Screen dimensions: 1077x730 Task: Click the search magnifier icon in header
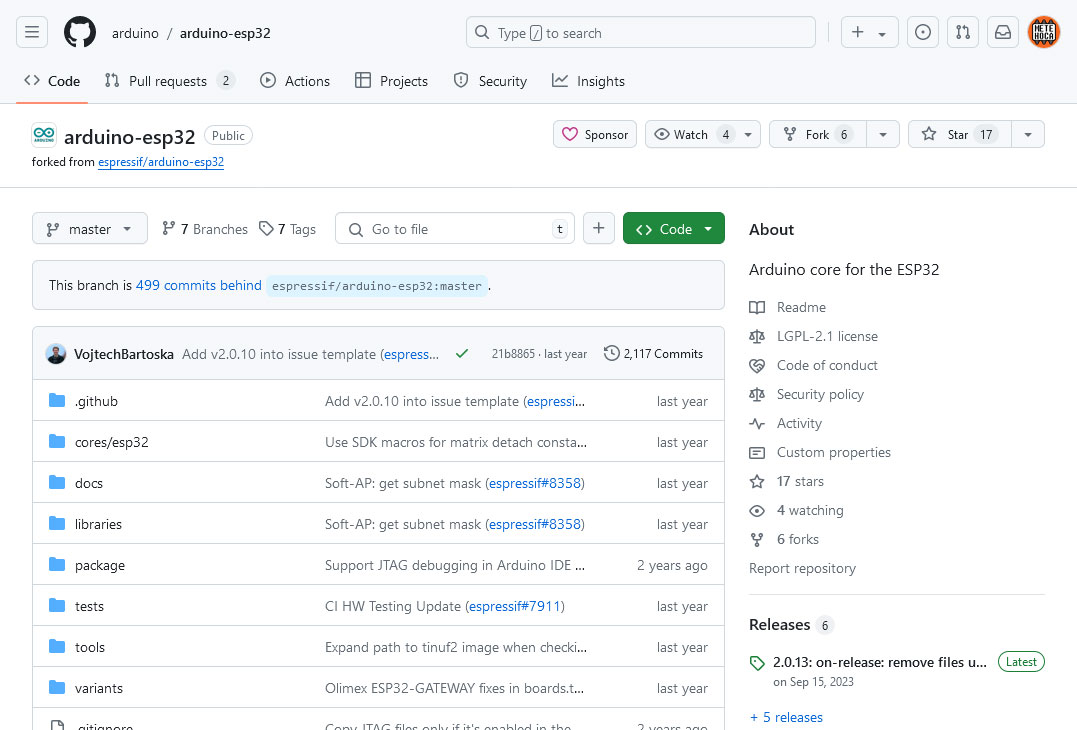[482, 32]
